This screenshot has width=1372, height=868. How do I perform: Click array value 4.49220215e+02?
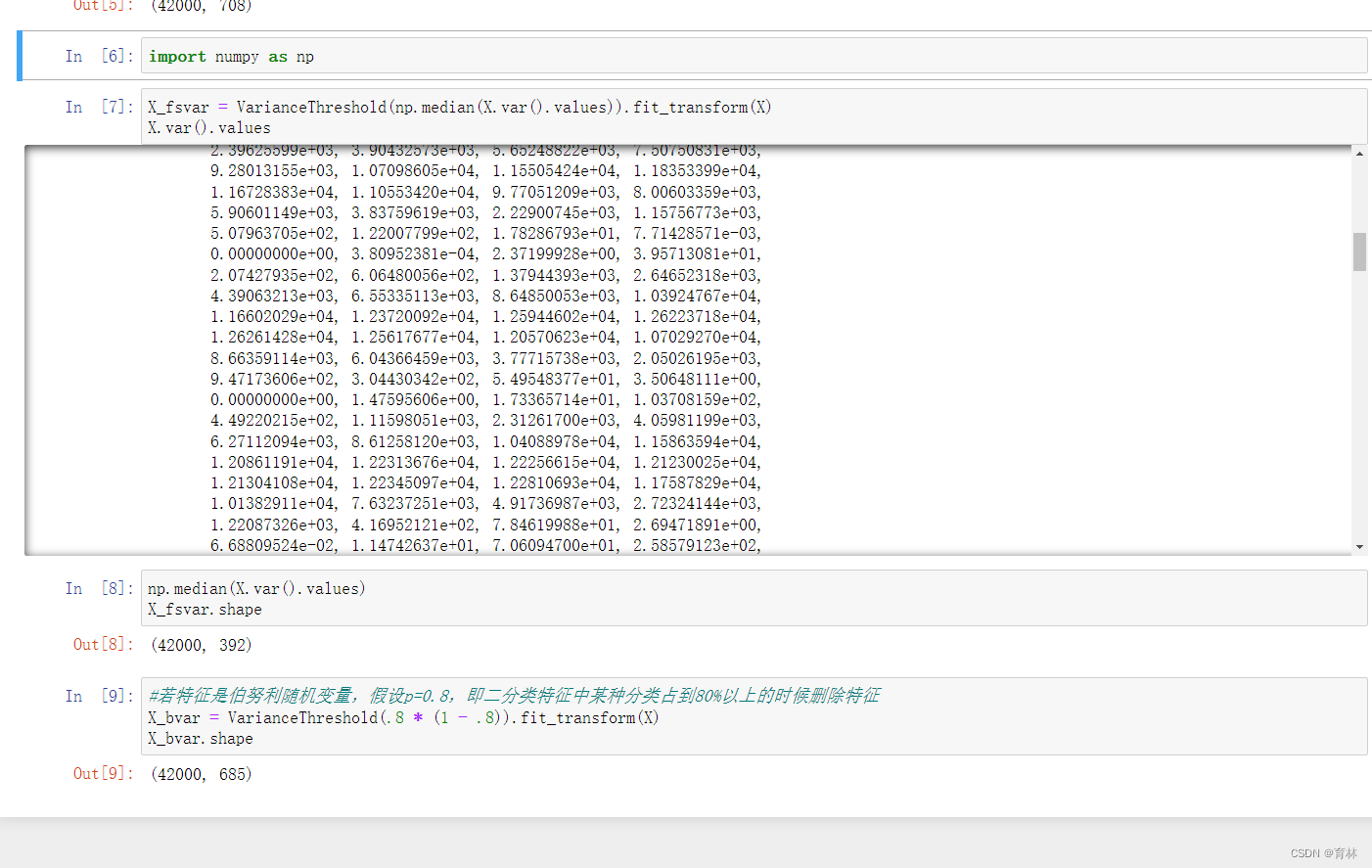pyautogui.click(x=273, y=421)
